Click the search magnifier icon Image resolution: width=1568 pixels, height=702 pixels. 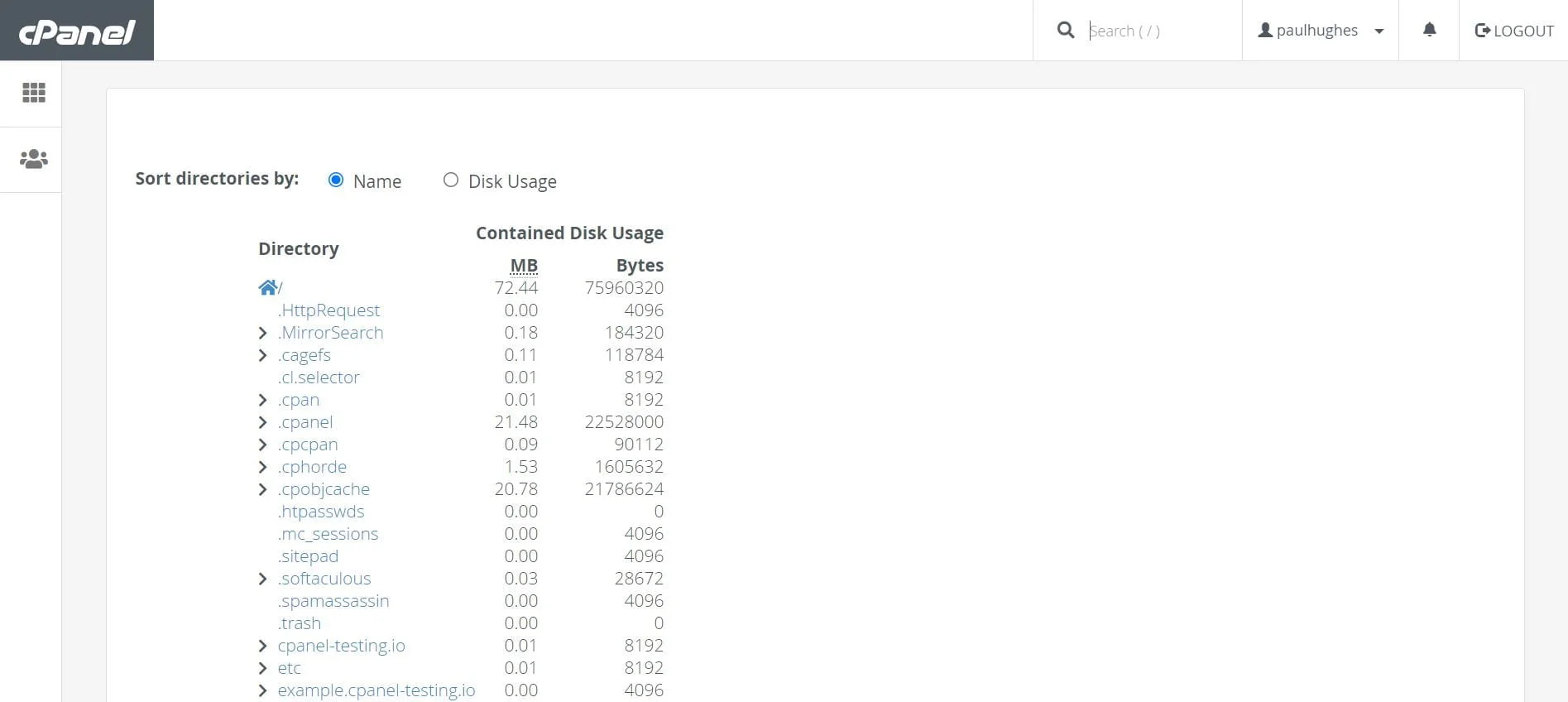1066,30
